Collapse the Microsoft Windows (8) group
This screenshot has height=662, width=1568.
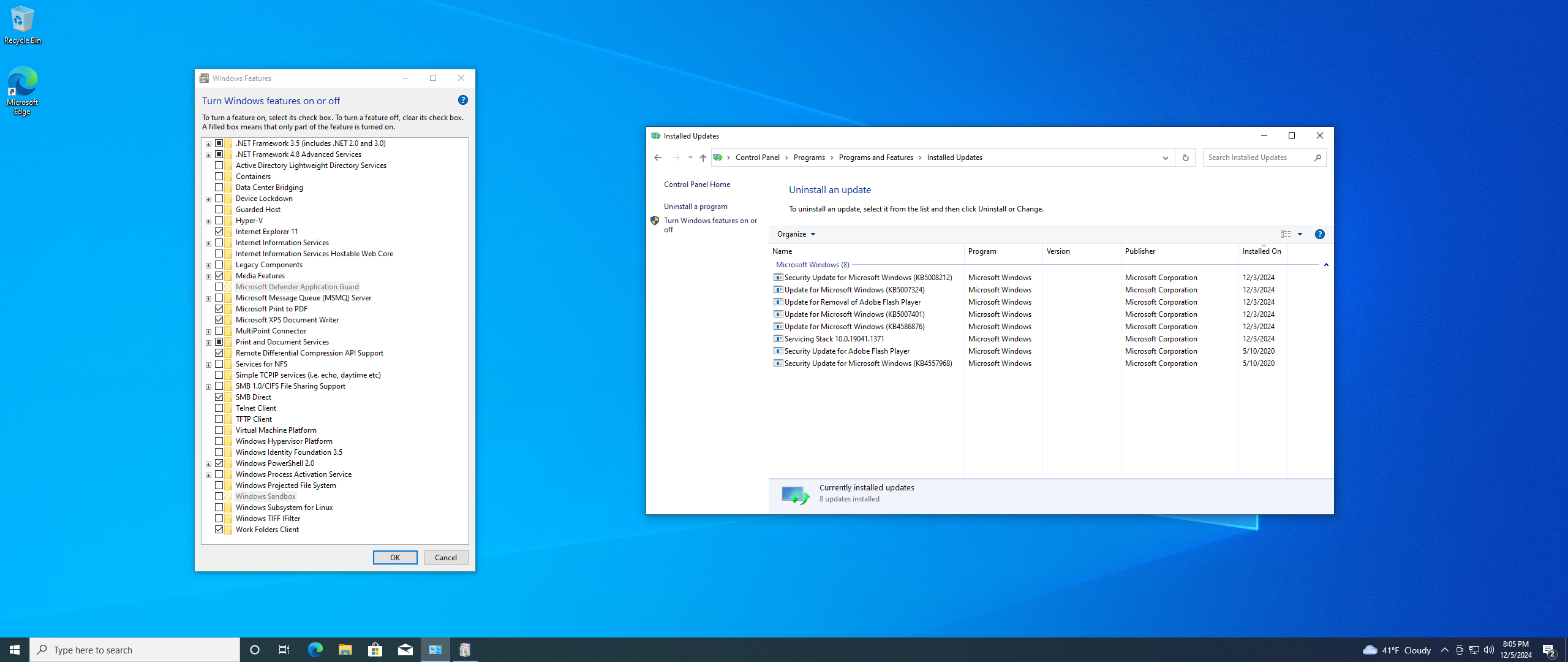tap(1326, 265)
